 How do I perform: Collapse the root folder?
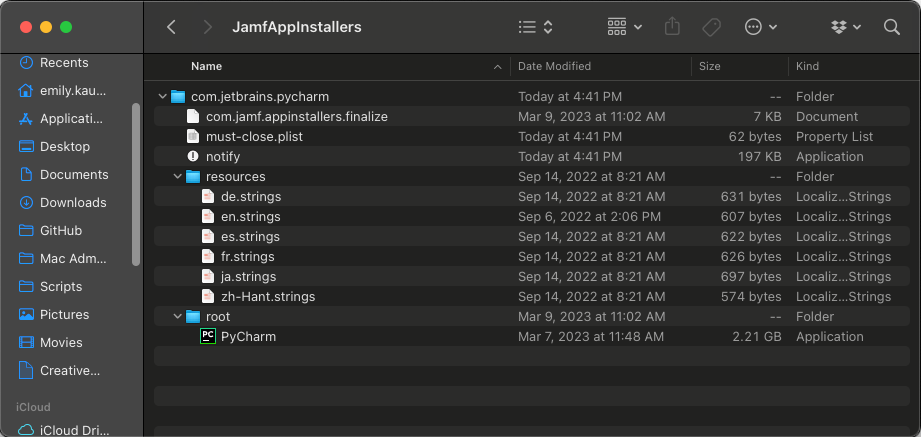pyautogui.click(x=177, y=317)
